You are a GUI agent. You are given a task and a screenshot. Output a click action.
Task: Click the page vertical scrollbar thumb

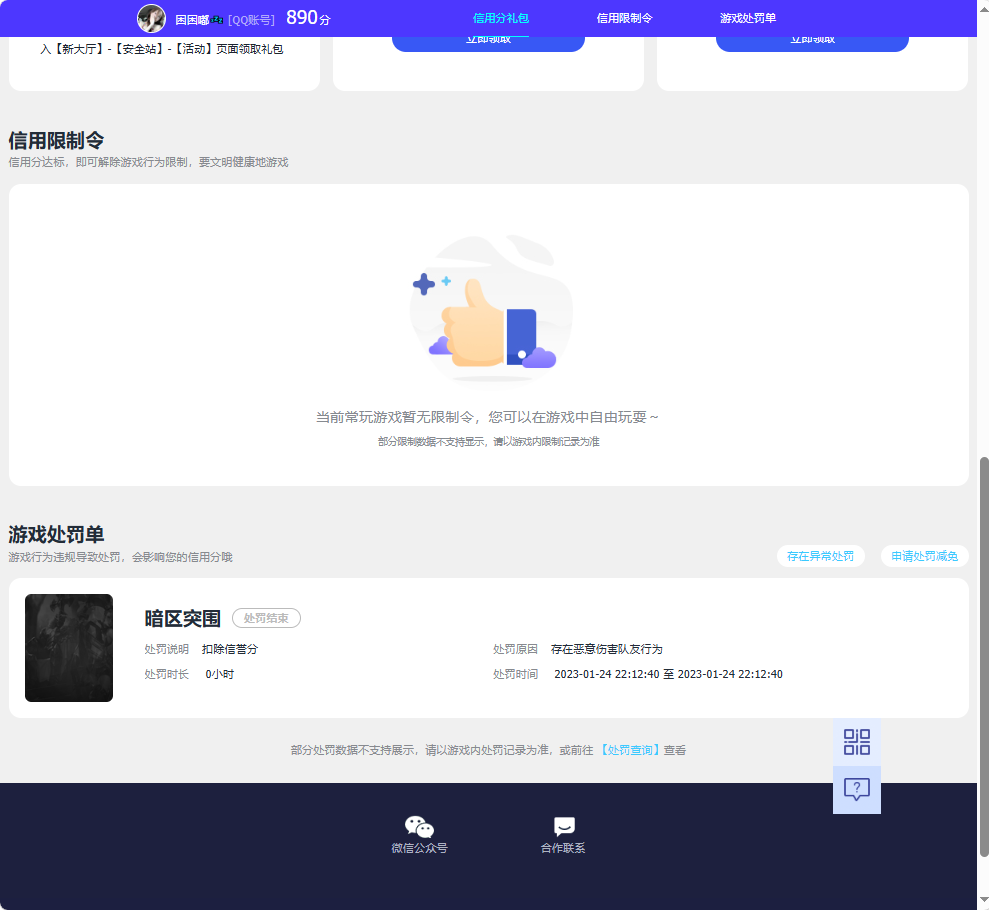(x=983, y=656)
